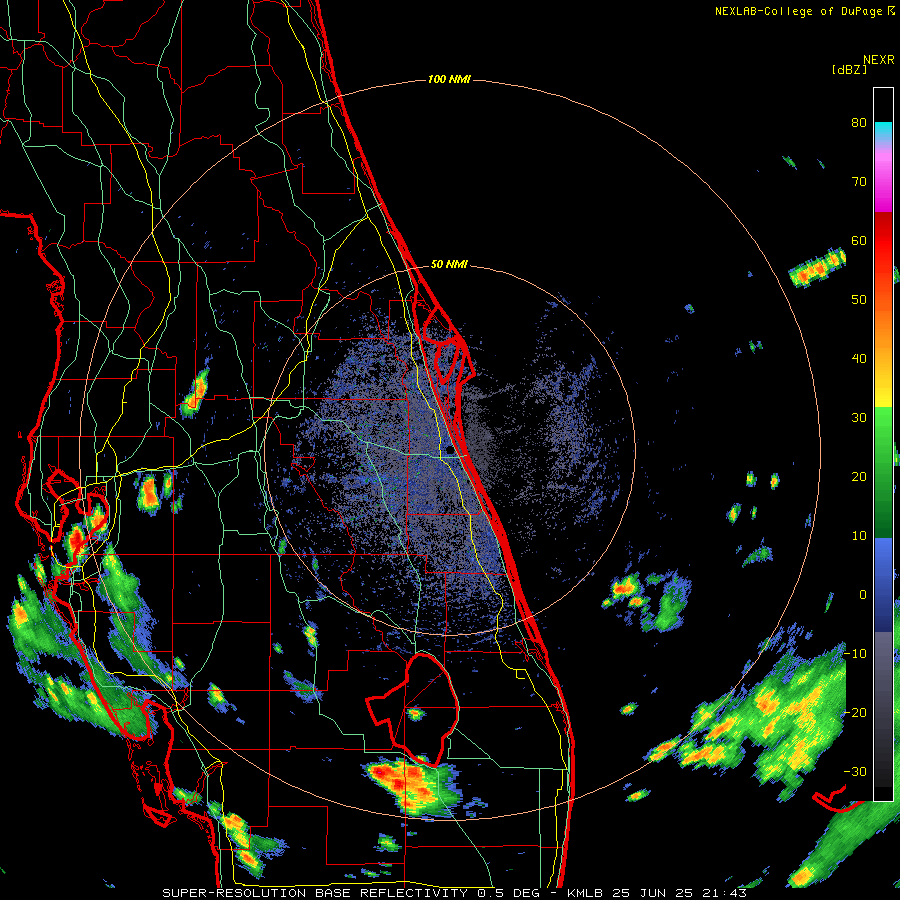Viewport: 900px width, 900px height.
Task: Click the green segment of the color bar
Action: (x=883, y=472)
